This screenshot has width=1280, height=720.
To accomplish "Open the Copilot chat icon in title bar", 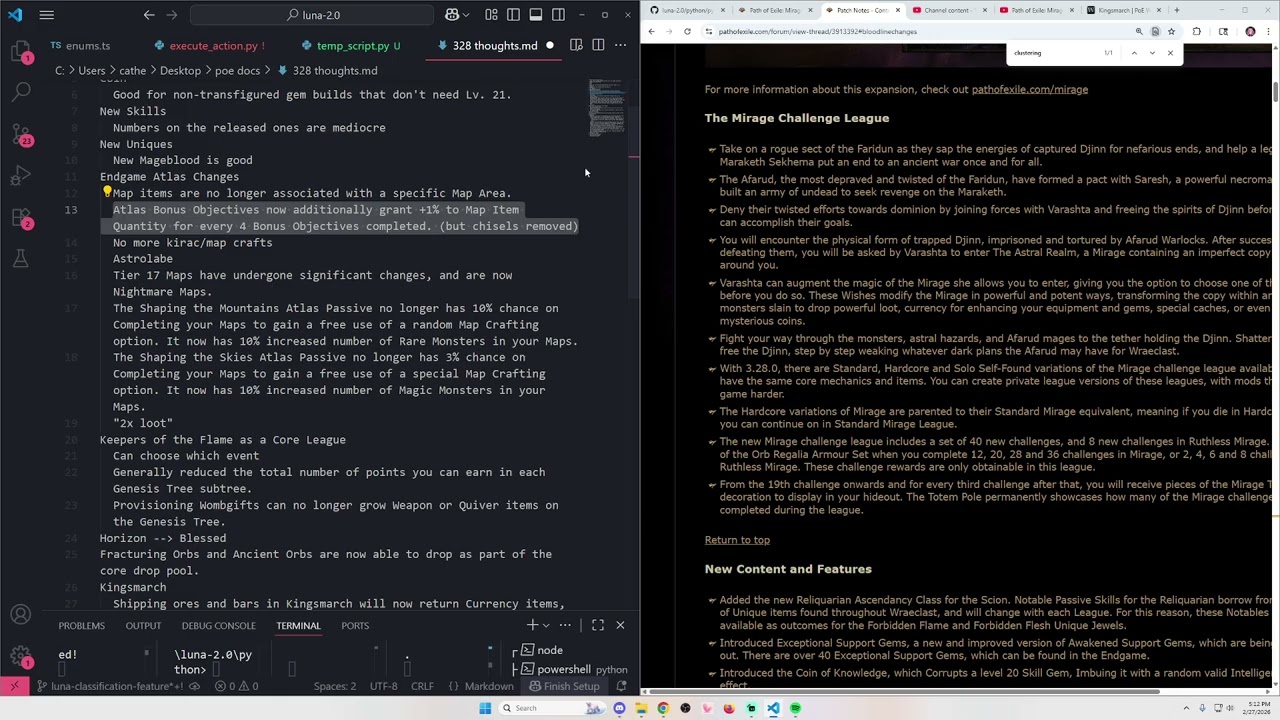I will (x=452, y=15).
